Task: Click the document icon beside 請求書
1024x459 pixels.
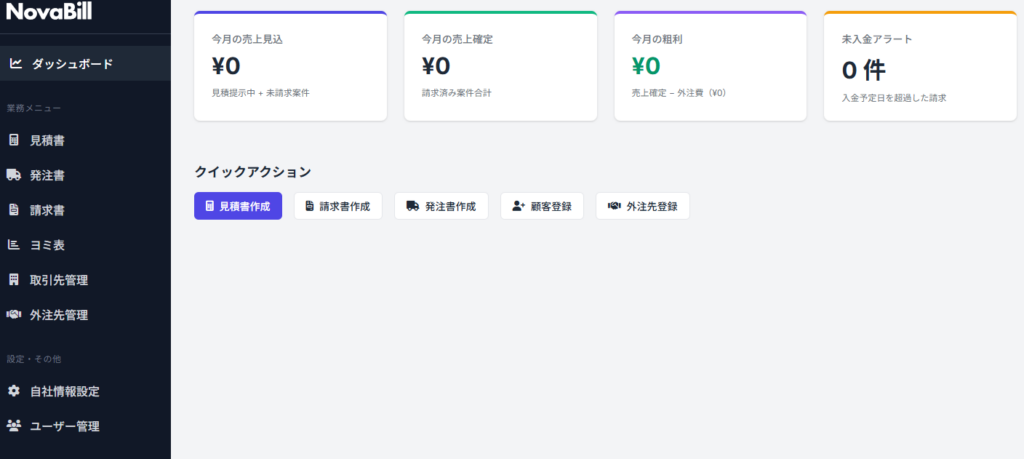Action: coord(14,210)
